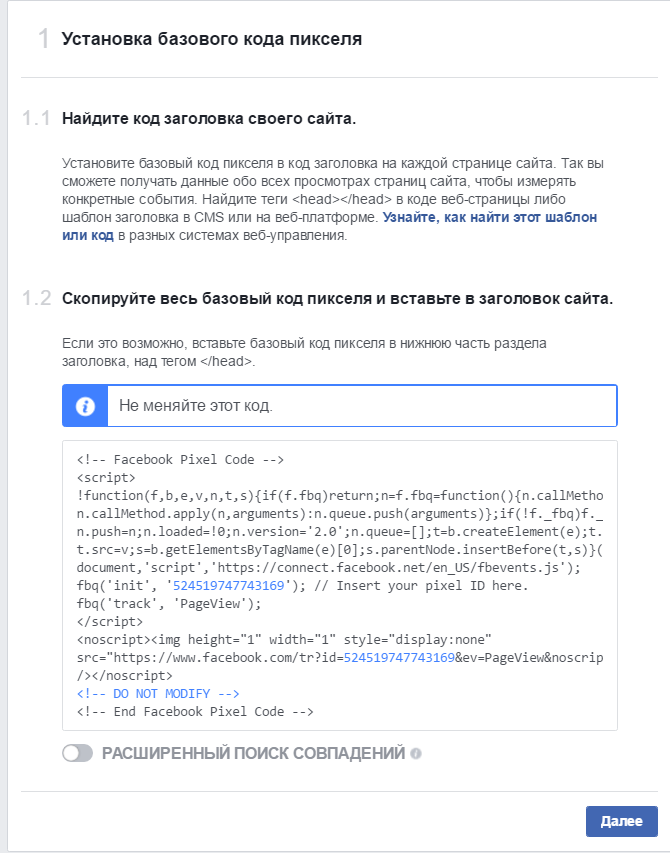Click the "Далее" button
The width and height of the screenshot is (670, 853).
point(622,821)
